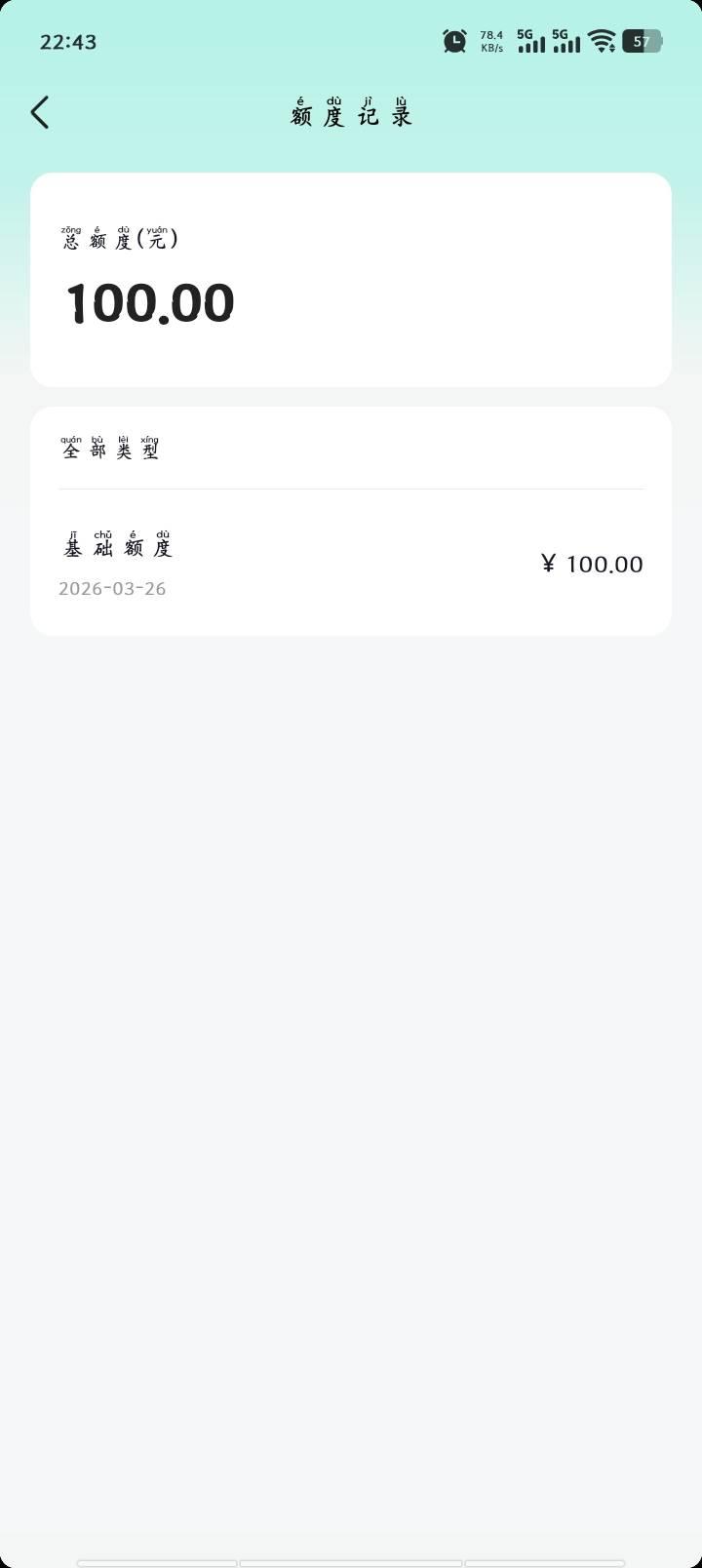Image resolution: width=702 pixels, height=1568 pixels.
Task: Tap the right segment of bottom bar
Action: point(544,1563)
